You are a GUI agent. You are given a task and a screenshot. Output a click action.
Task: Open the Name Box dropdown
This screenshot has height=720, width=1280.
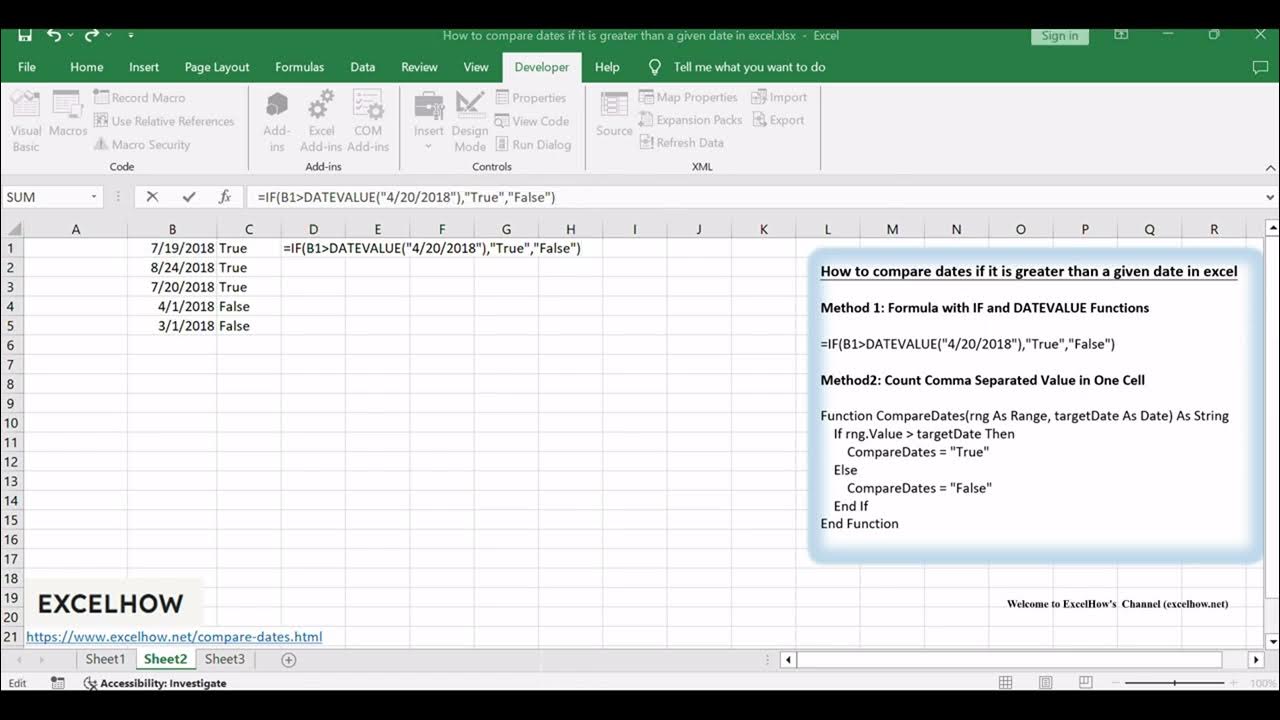point(94,197)
